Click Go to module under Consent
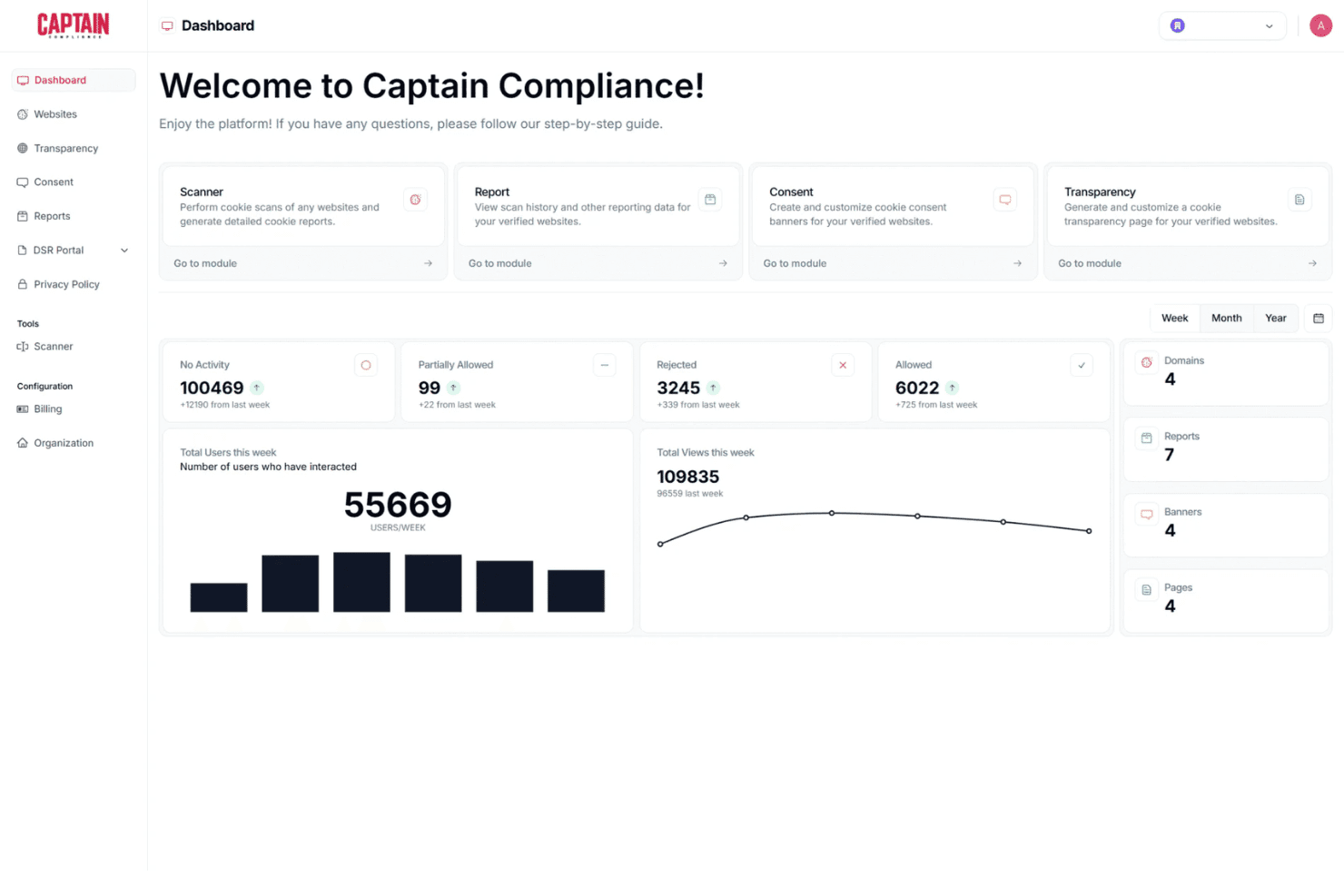Image resolution: width=1344 pixels, height=896 pixels. pyautogui.click(x=795, y=263)
